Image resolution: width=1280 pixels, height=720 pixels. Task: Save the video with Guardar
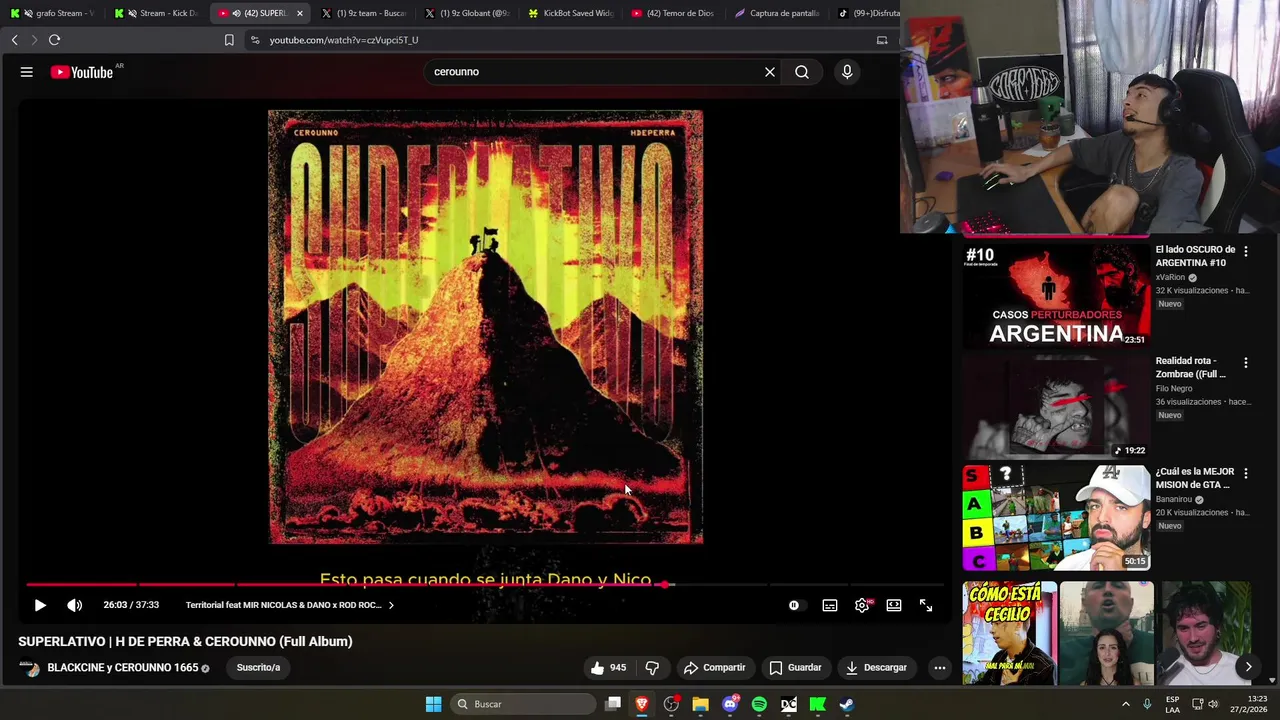click(x=795, y=667)
